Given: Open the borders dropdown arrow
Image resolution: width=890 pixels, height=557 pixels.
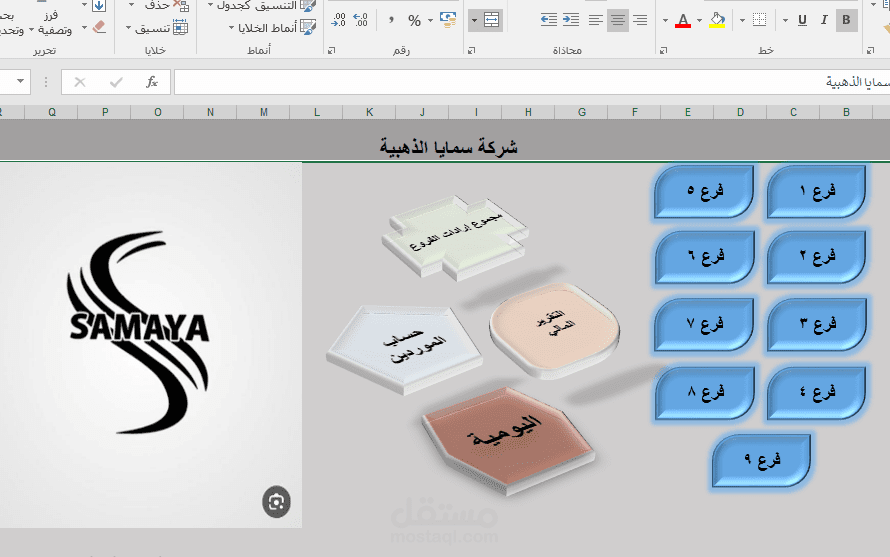Looking at the screenshot, I should [742, 20].
